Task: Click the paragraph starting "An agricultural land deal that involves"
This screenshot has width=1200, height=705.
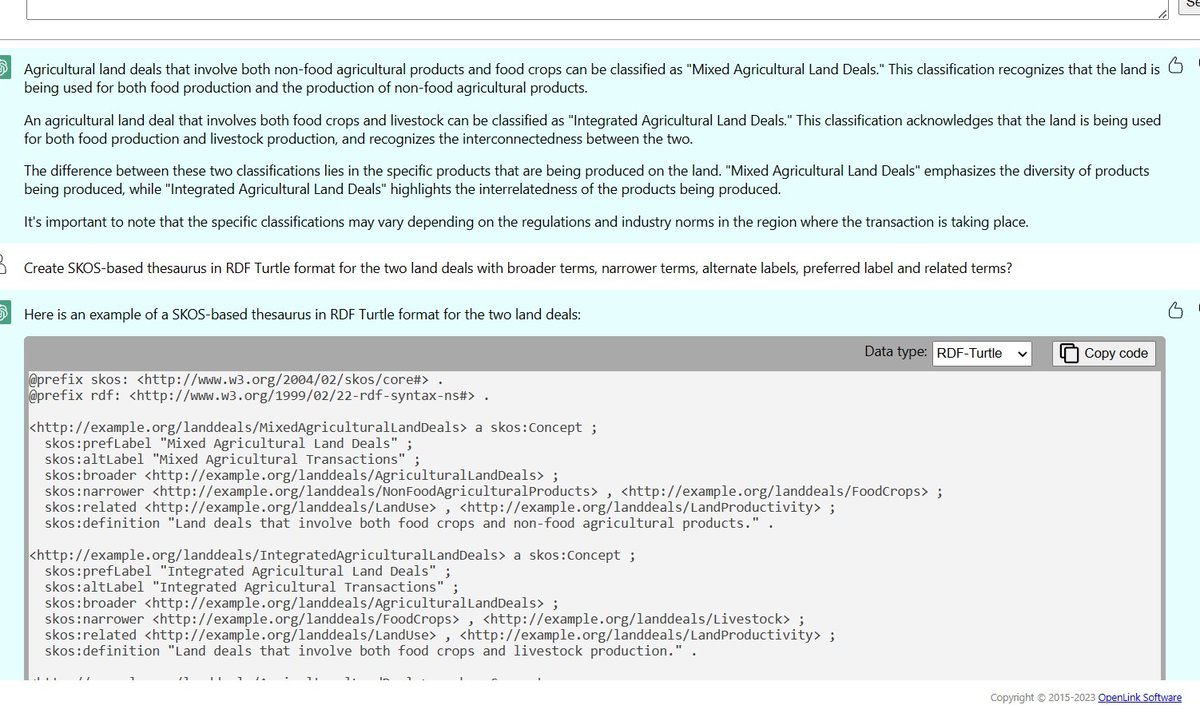Action: [x=592, y=129]
